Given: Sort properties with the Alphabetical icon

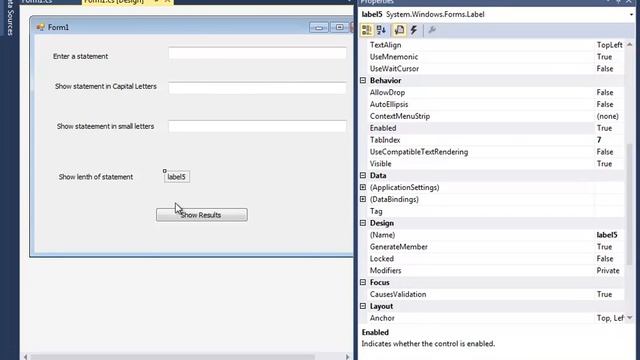Looking at the screenshot, I should [x=382, y=30].
